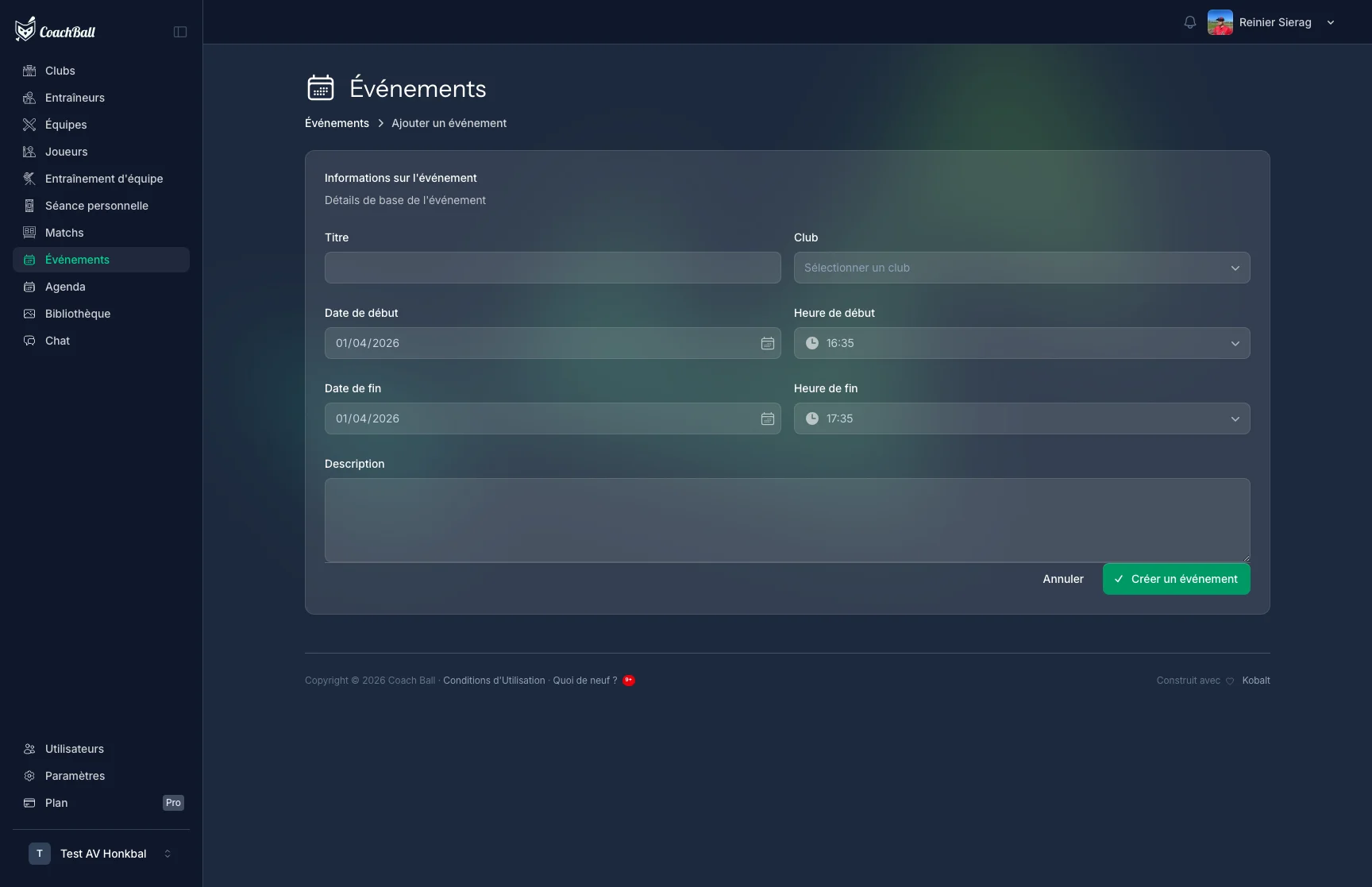Click the Équipes sidebar icon
The height and width of the screenshot is (887, 1372).
[29, 125]
